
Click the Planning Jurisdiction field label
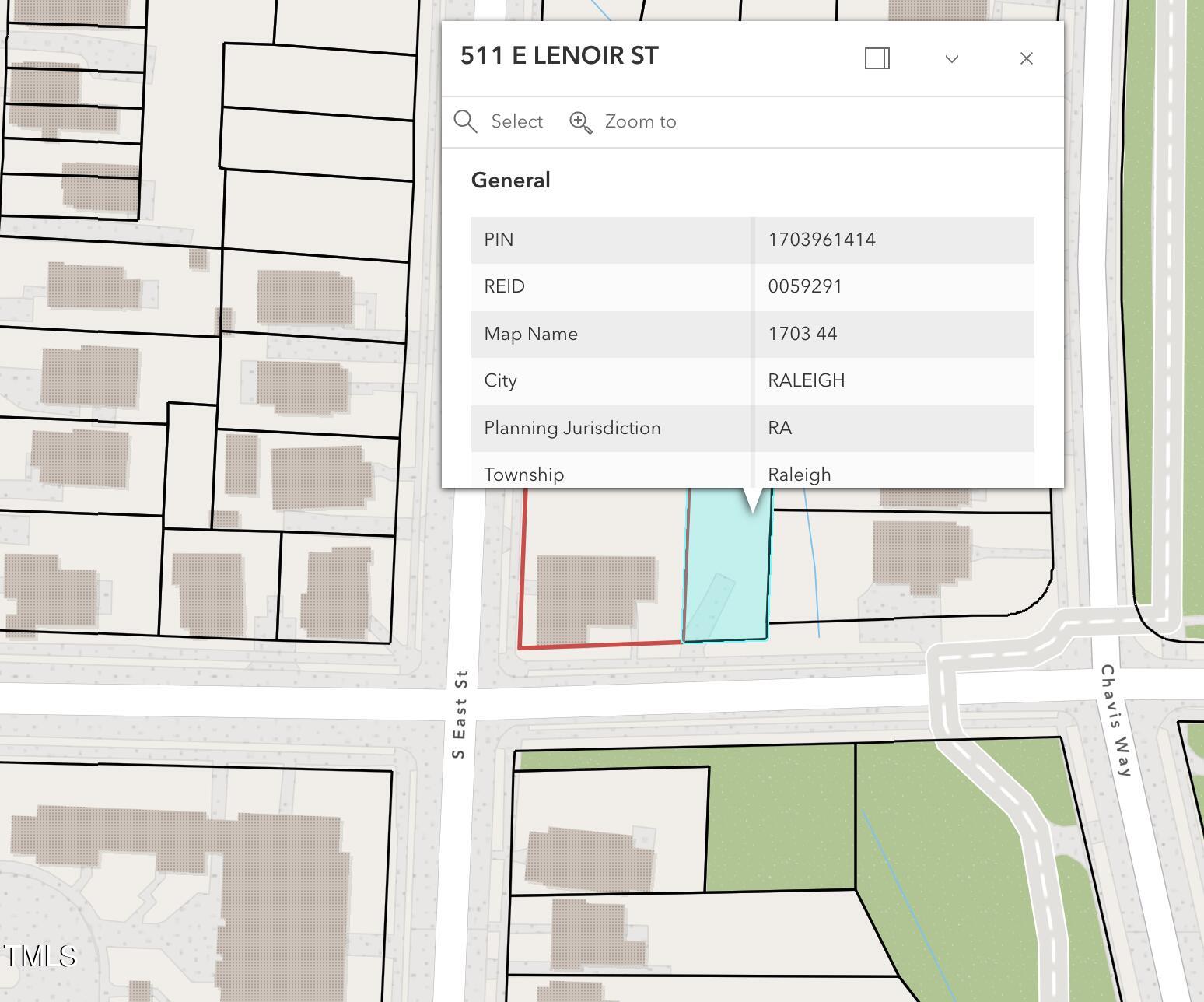(572, 428)
